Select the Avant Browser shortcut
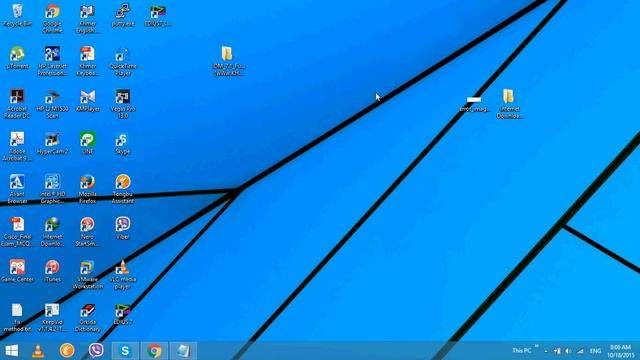 coord(17,189)
